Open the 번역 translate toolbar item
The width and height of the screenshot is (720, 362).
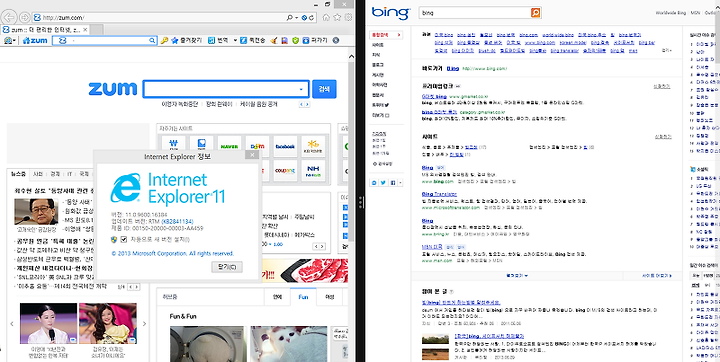pyautogui.click(x=219, y=40)
